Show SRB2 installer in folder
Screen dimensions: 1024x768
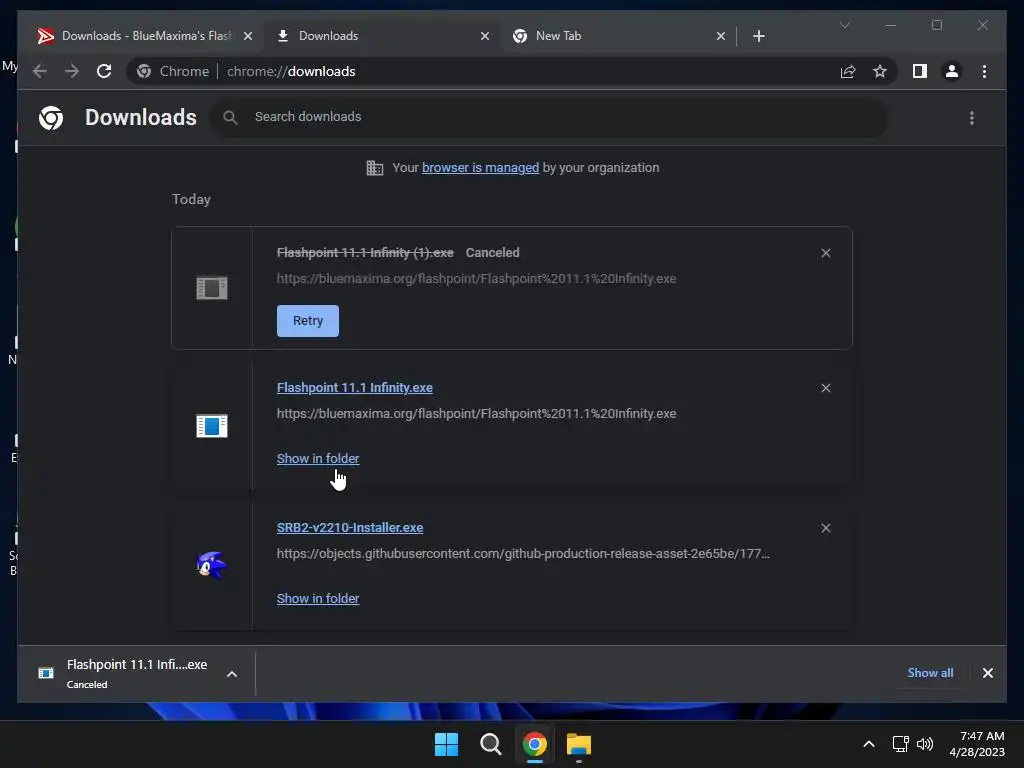click(318, 598)
